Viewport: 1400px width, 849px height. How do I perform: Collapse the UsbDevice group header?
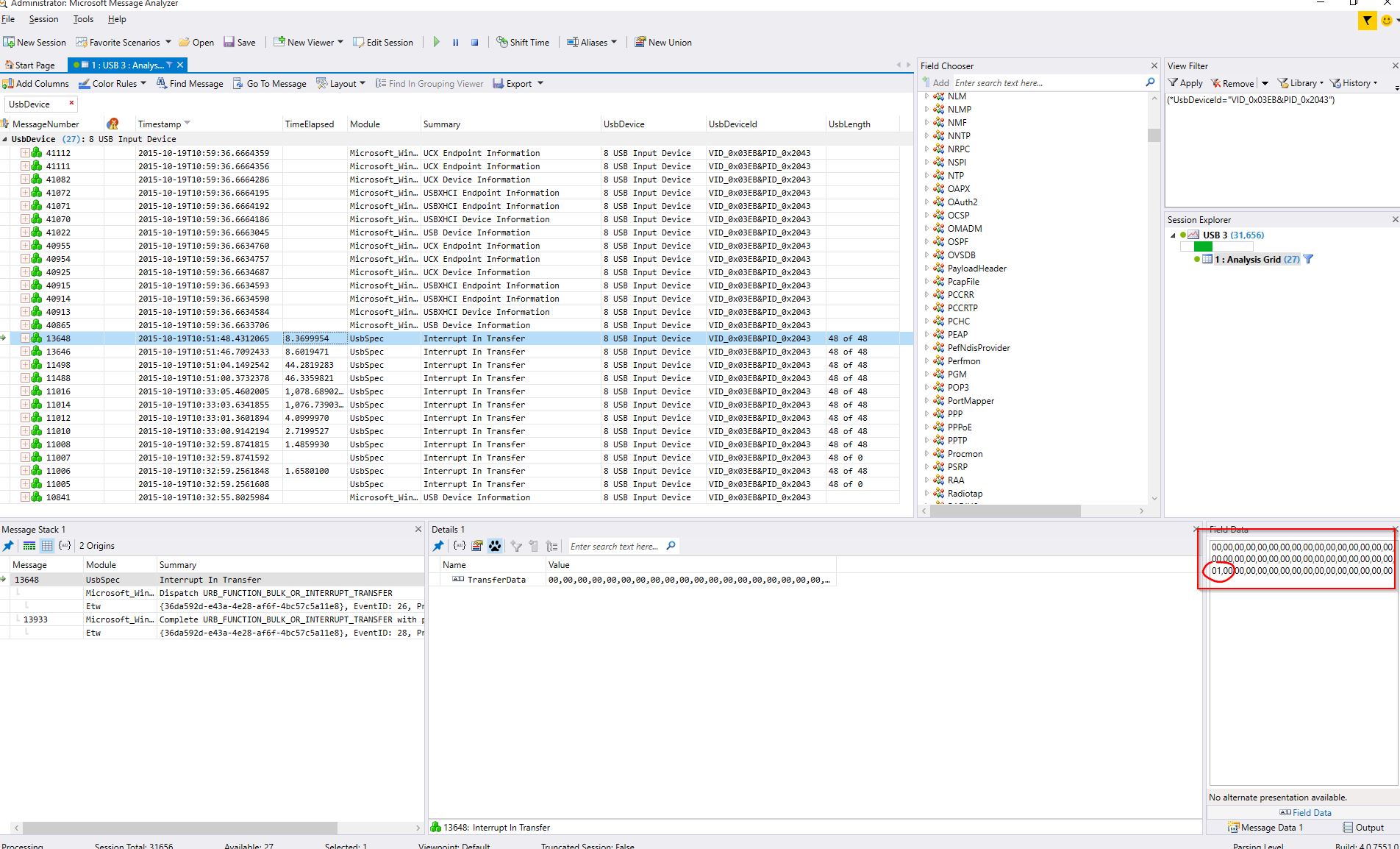[x=5, y=139]
